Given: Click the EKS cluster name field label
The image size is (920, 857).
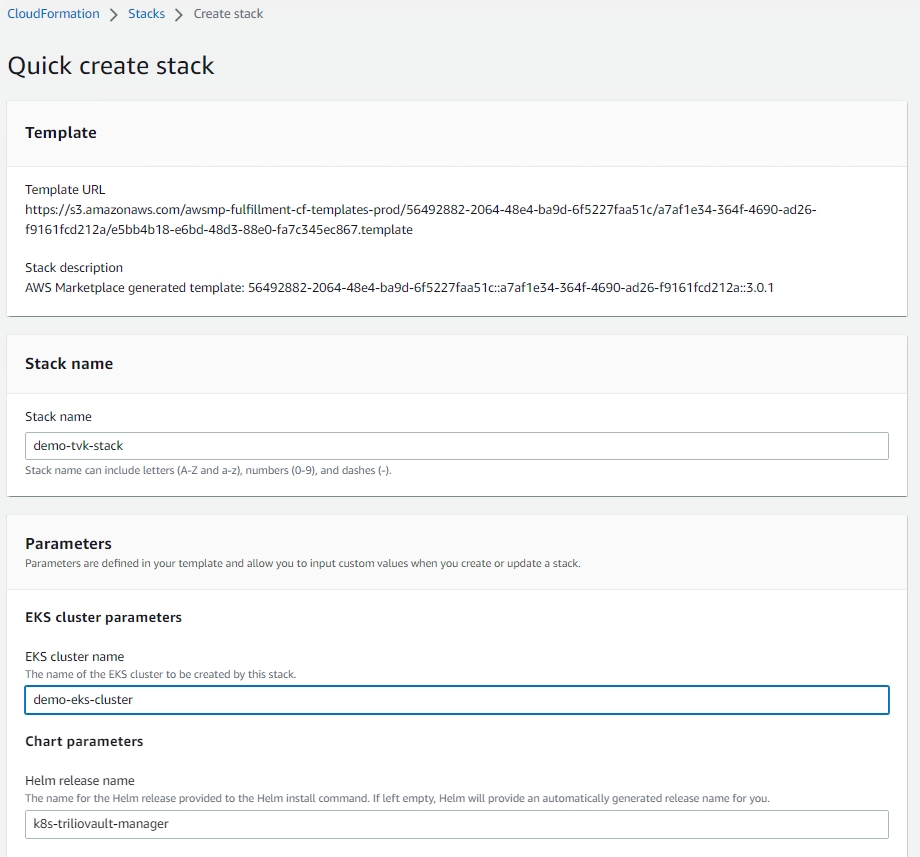Looking at the screenshot, I should pos(75,657).
